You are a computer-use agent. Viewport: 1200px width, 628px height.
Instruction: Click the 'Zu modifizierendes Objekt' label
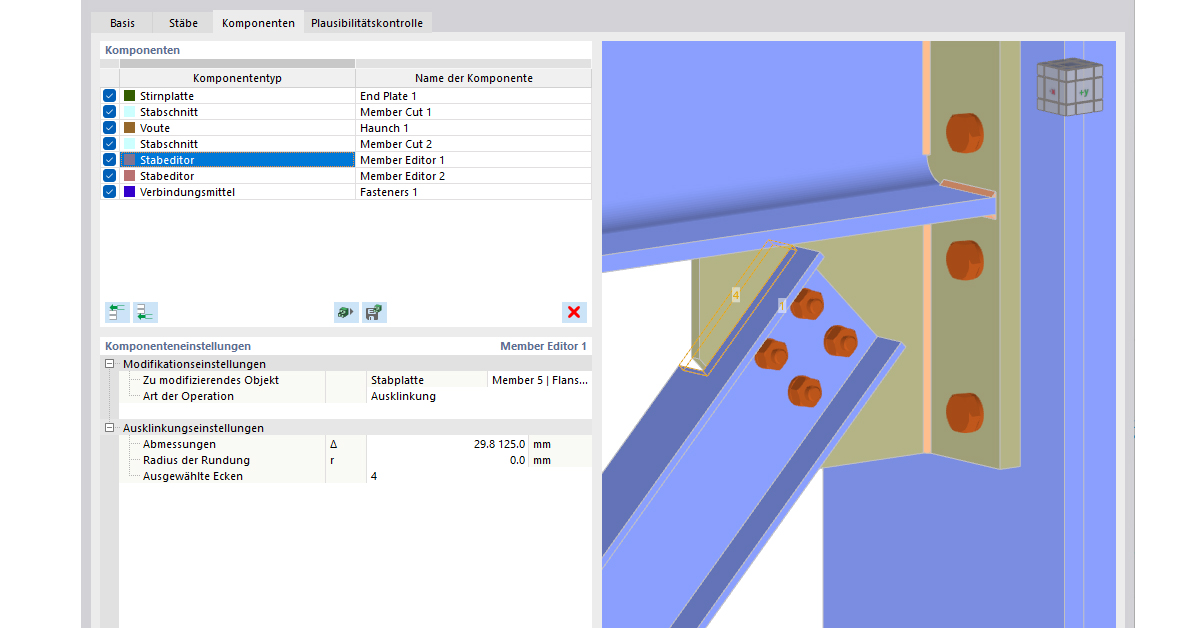click(210, 380)
